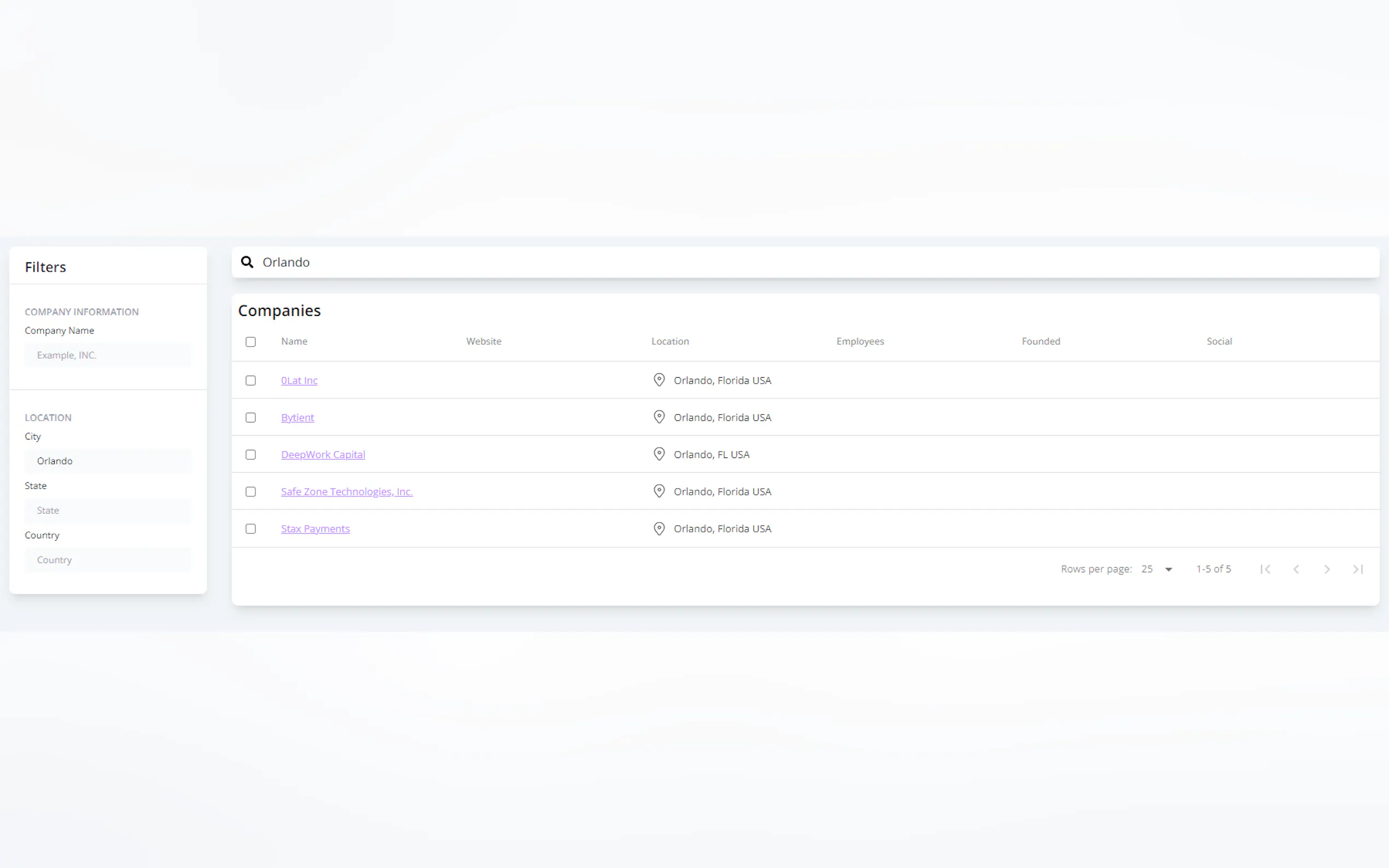This screenshot has height=868, width=1389.
Task: Go to first page of results
Action: tap(1265, 569)
